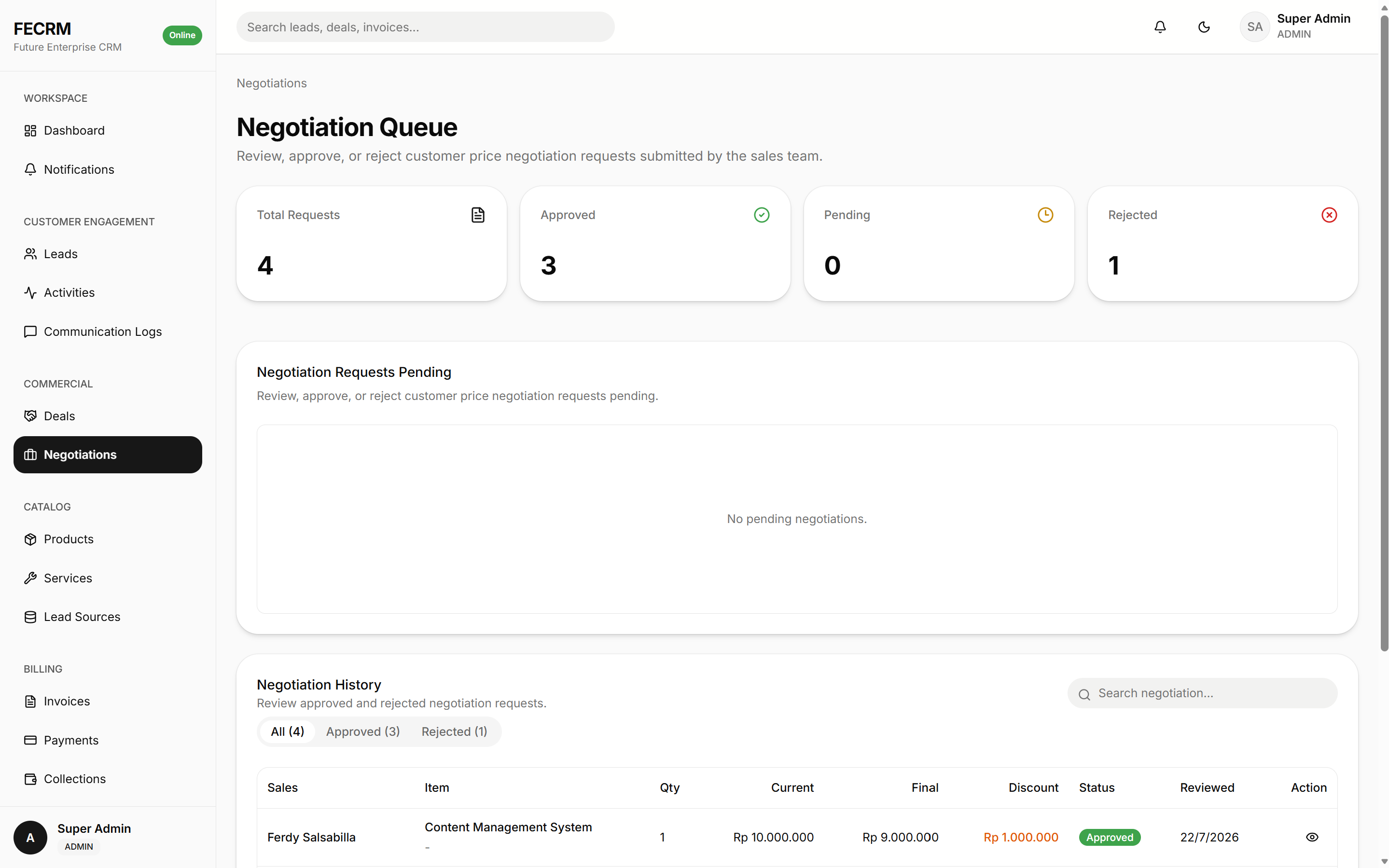Click the Negotiation History heading
Viewport: 1389px width, 868px height.
point(319,685)
